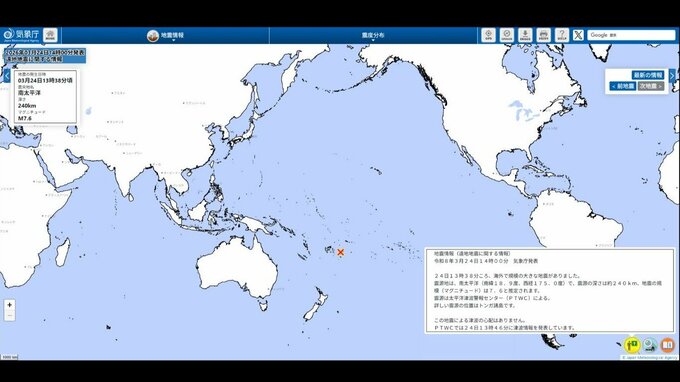
Task: Go to previous earthquake with 前地震 button
Action: (623, 86)
